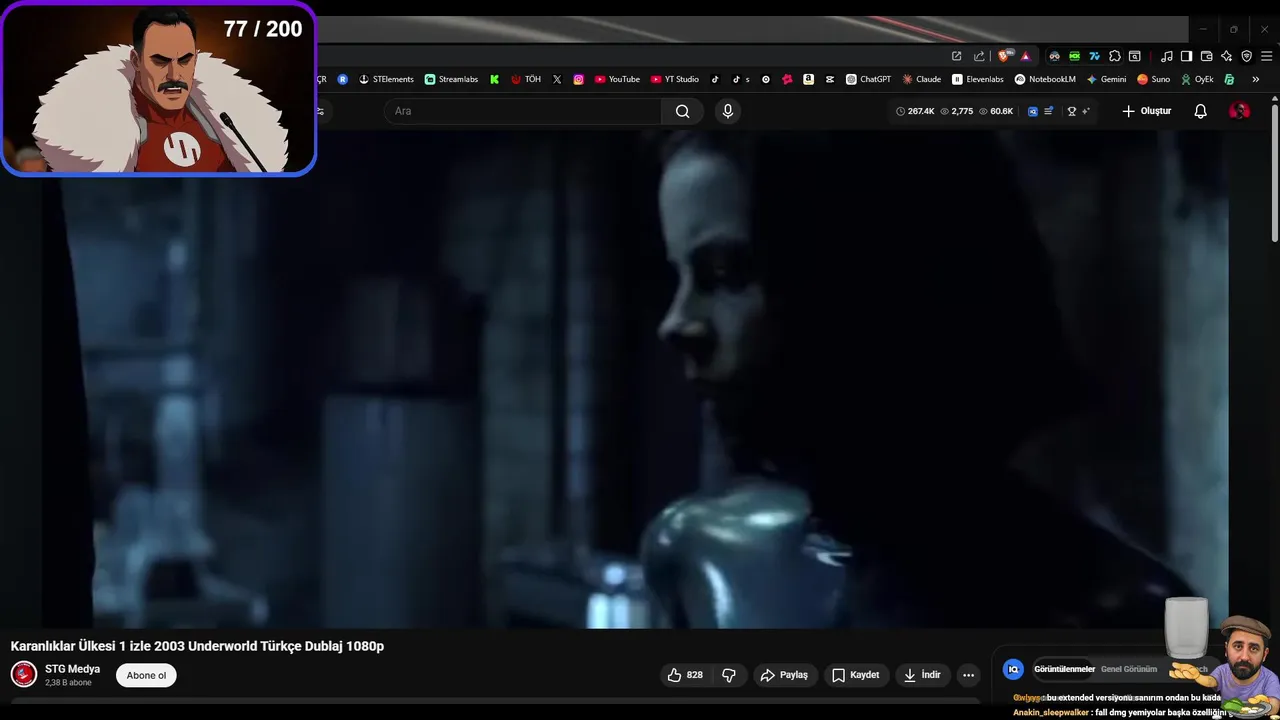The height and width of the screenshot is (720, 1280).
Task: Click the 267.4K stat in the stats bar
Action: (x=915, y=111)
